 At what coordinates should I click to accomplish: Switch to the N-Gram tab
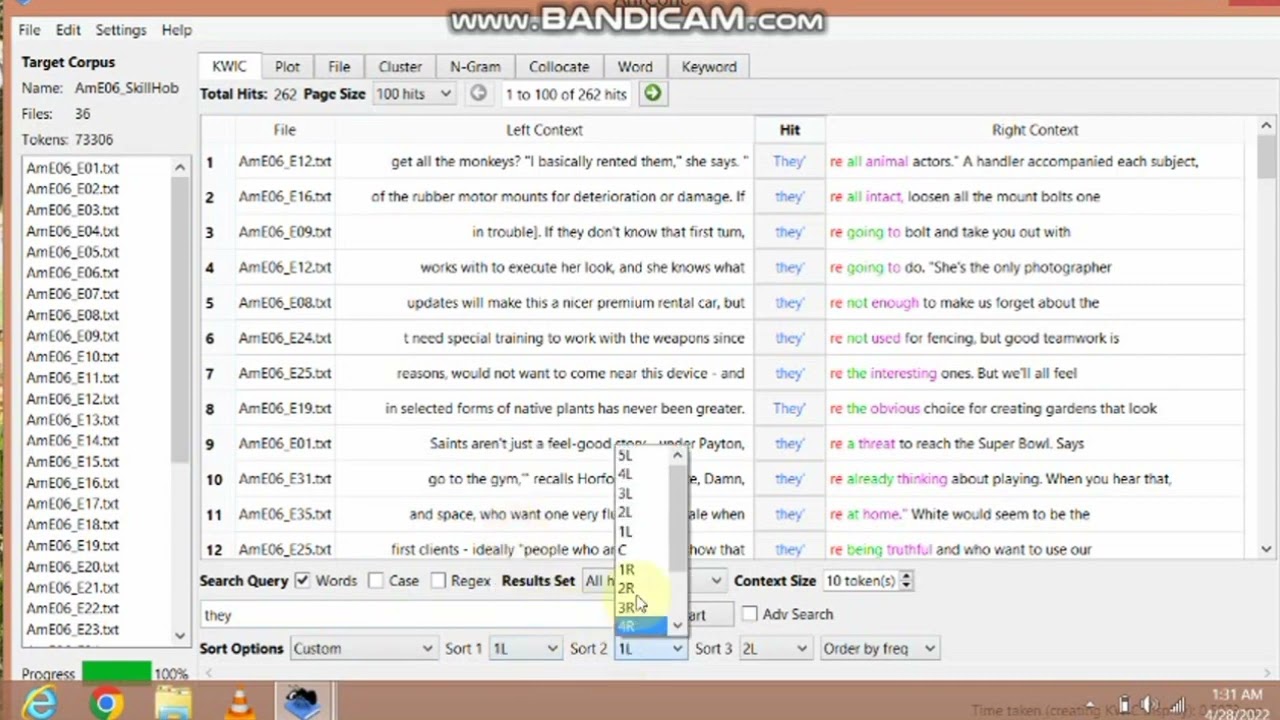pos(475,67)
